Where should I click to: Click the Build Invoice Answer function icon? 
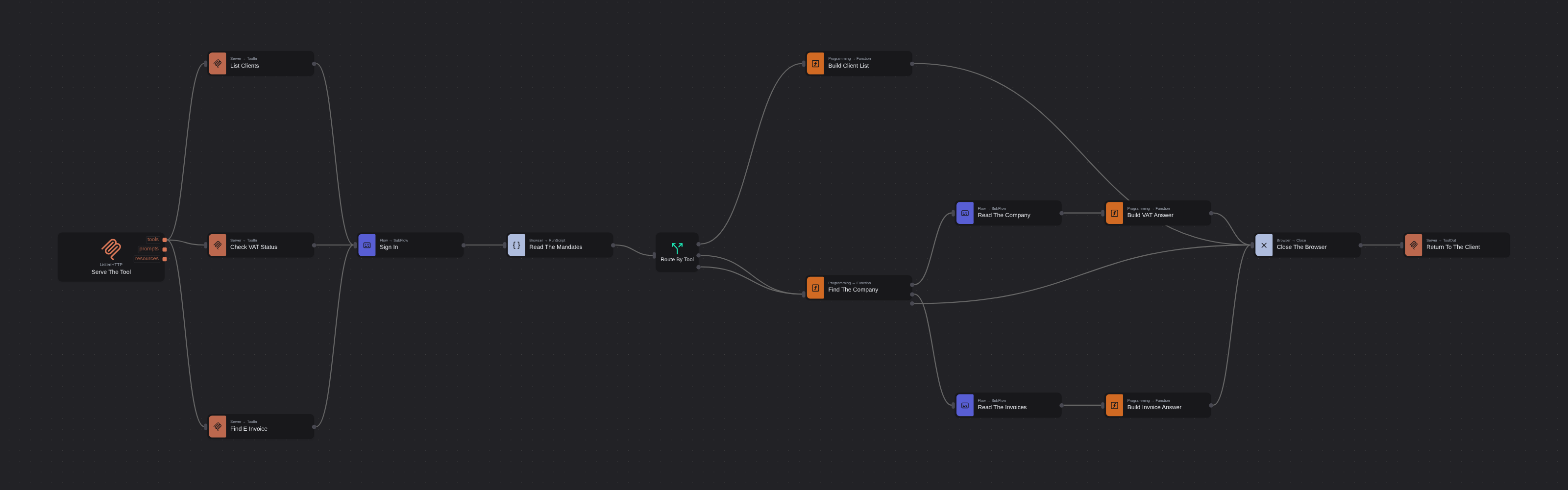[x=1114, y=405]
